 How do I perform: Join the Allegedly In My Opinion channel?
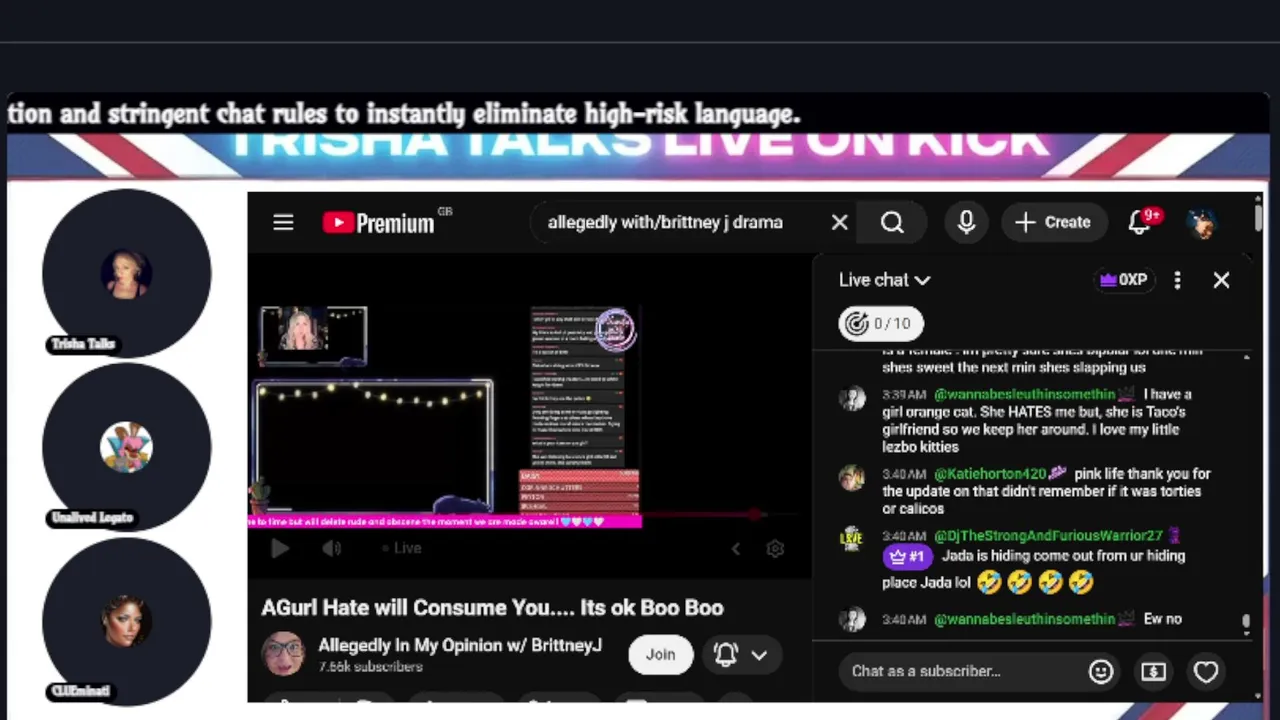[660, 654]
